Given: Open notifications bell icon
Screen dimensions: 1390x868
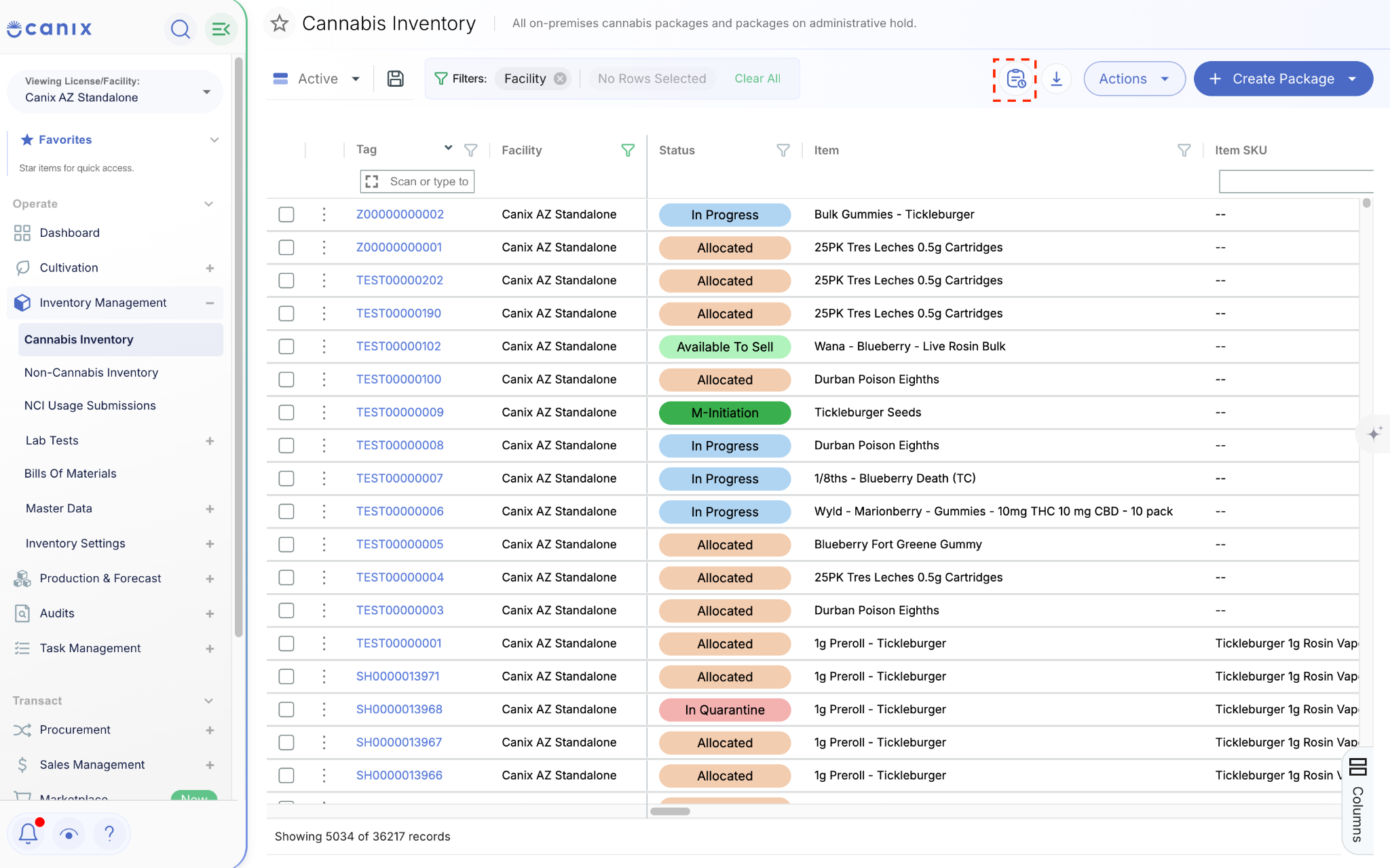Looking at the screenshot, I should tap(28, 833).
